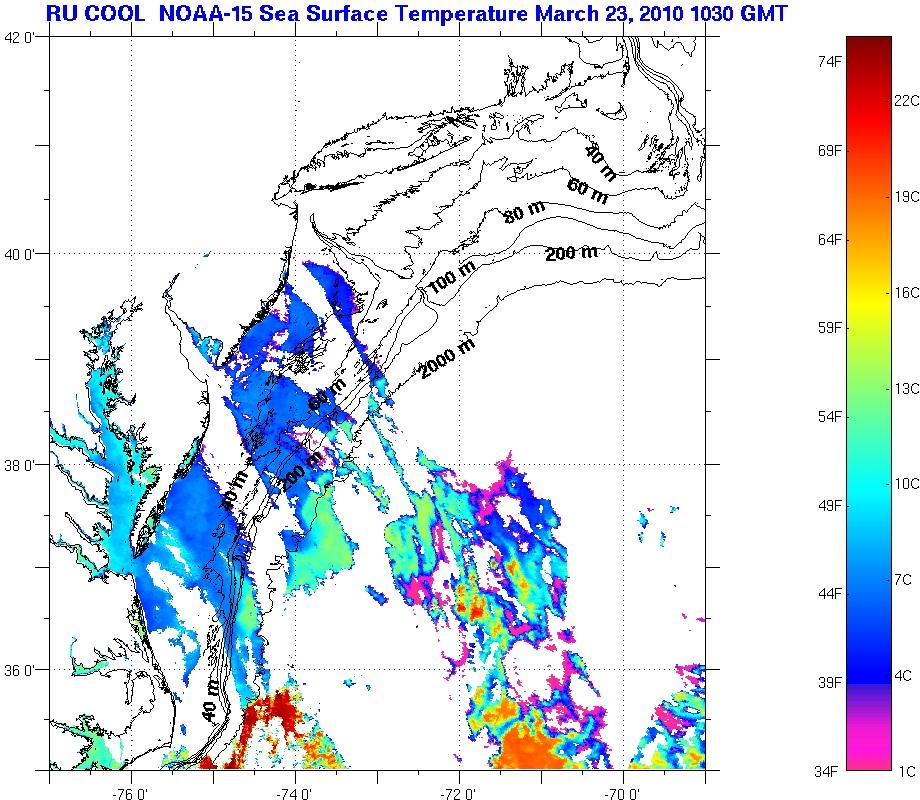This screenshot has width=920, height=800.
Task: Click the -74 0' longitude label
Action: (x=295, y=794)
